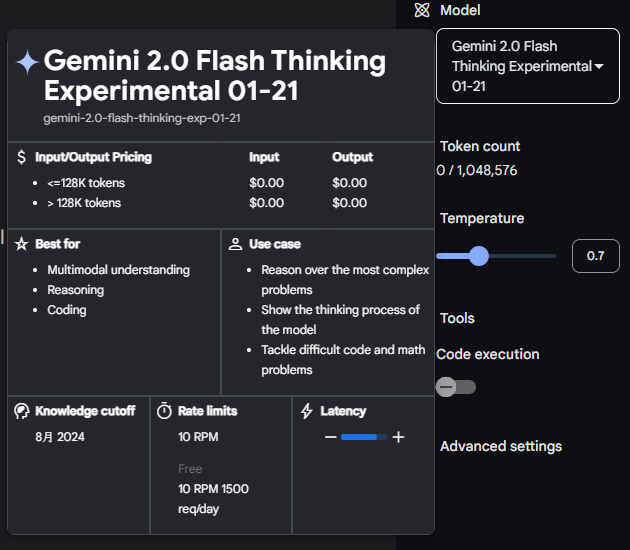
Task: Click the stopwatch icon next to Rate limits
Action: [x=164, y=411]
